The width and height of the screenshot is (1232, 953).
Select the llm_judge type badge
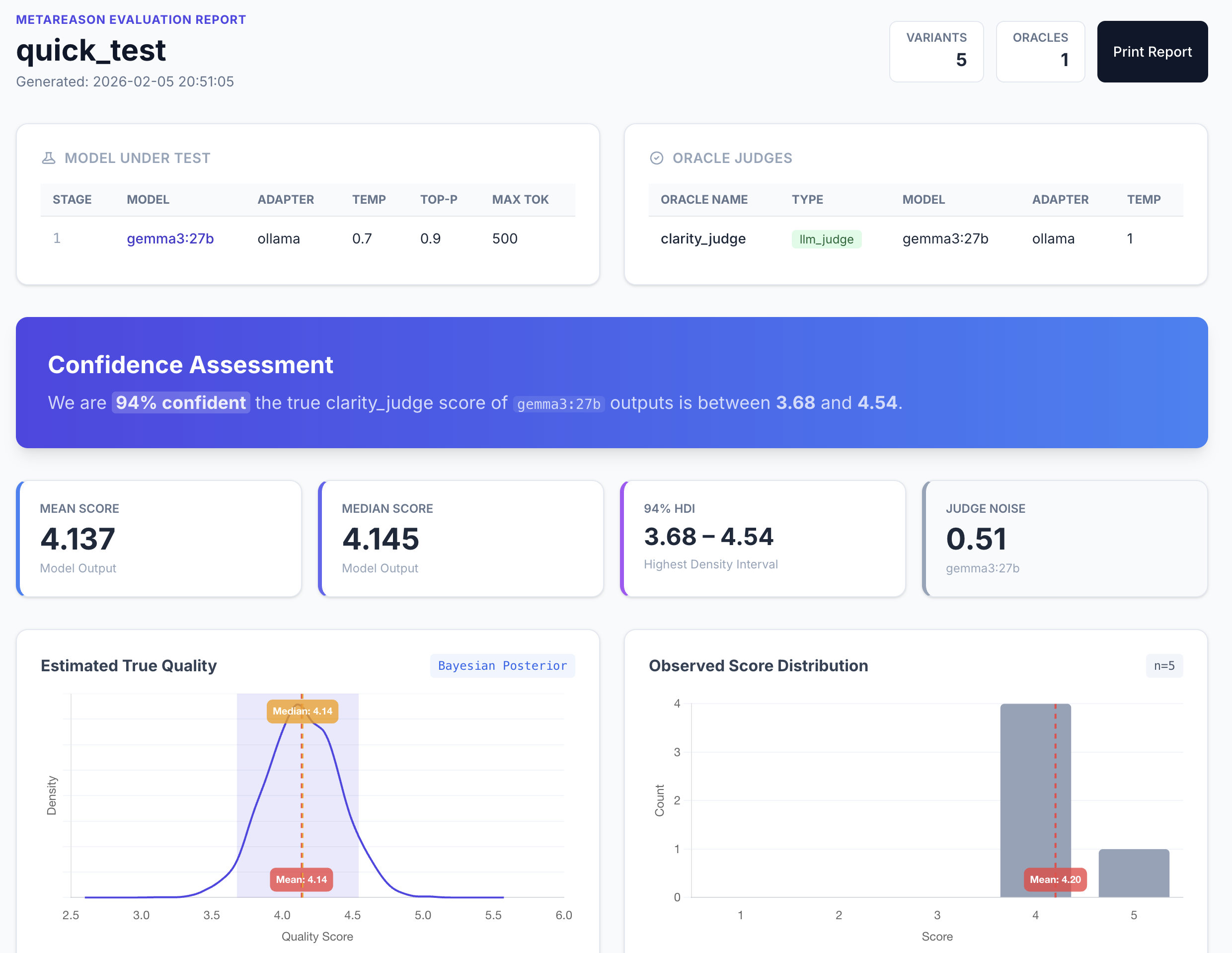(x=827, y=238)
